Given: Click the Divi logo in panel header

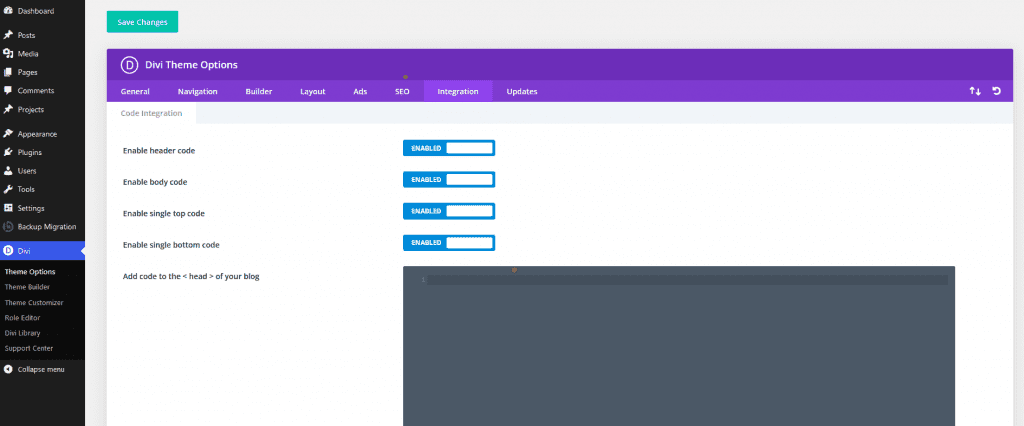Looking at the screenshot, I should [x=129, y=65].
